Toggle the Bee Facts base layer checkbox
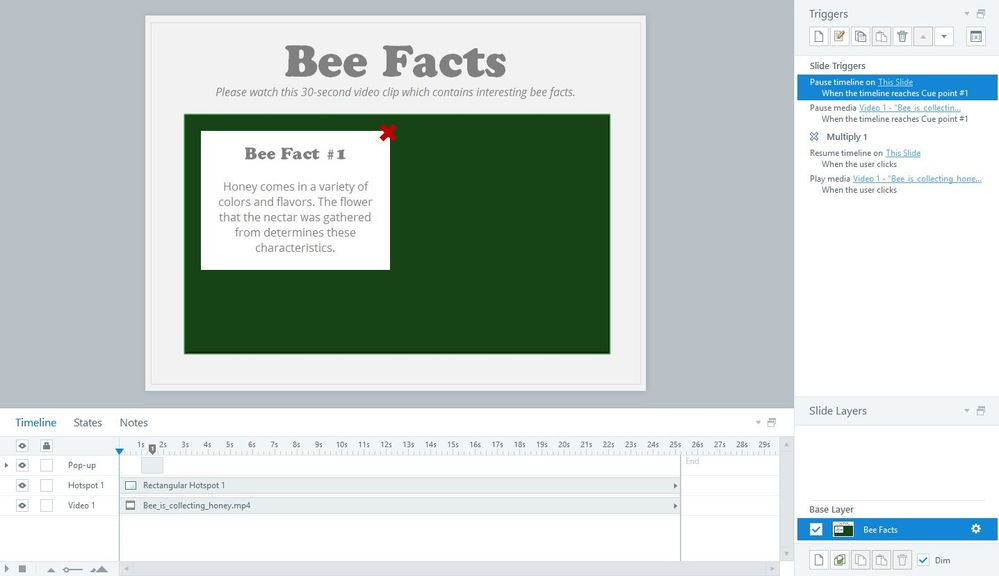This screenshot has height=576, width=999. click(x=816, y=529)
